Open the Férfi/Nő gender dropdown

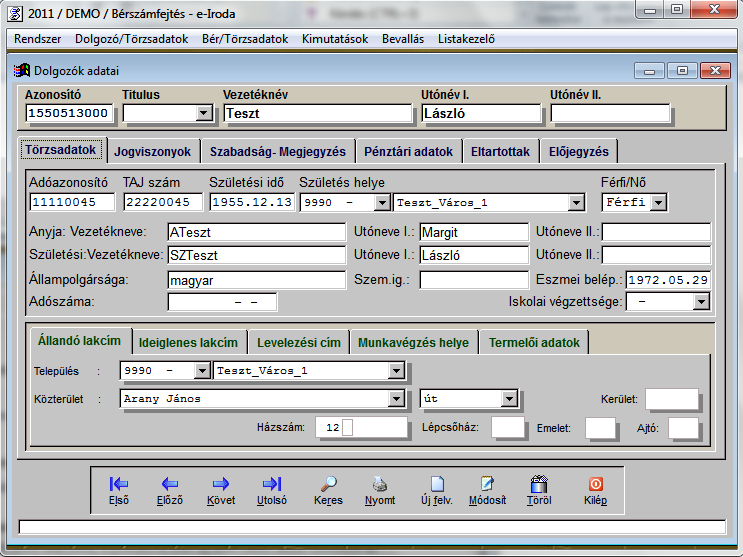[x=658, y=203]
